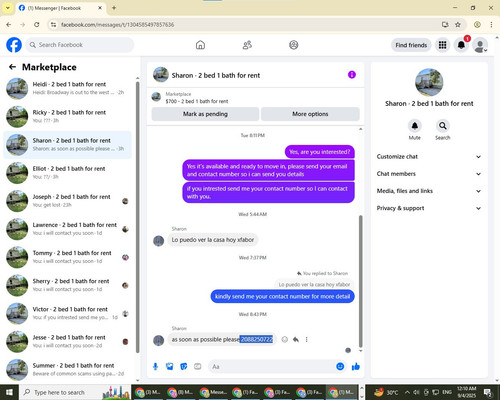
Task: Expand Chat members section
Action: (x=429, y=174)
